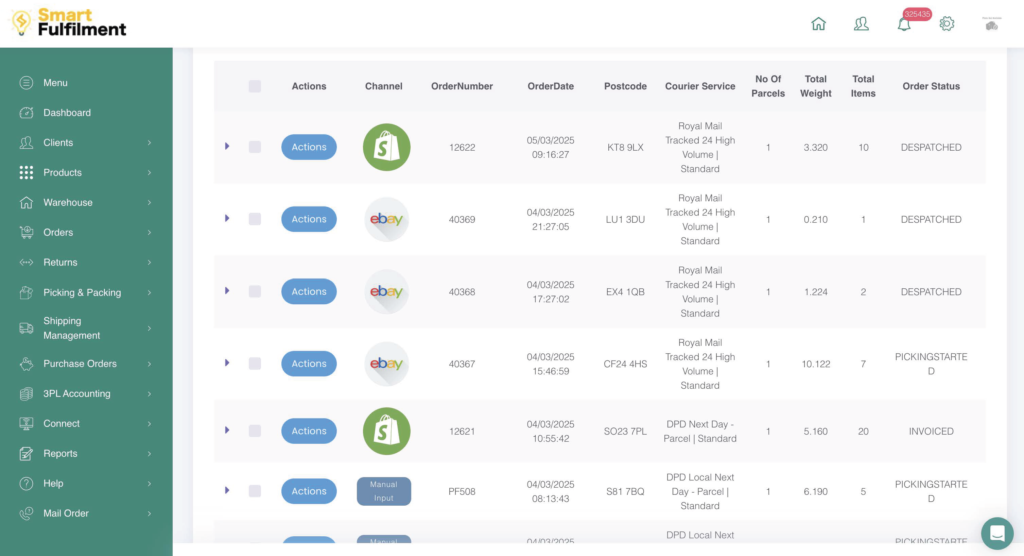The width and height of the screenshot is (1024, 556).
Task: Open the settings gear icon in header
Action: (x=947, y=24)
